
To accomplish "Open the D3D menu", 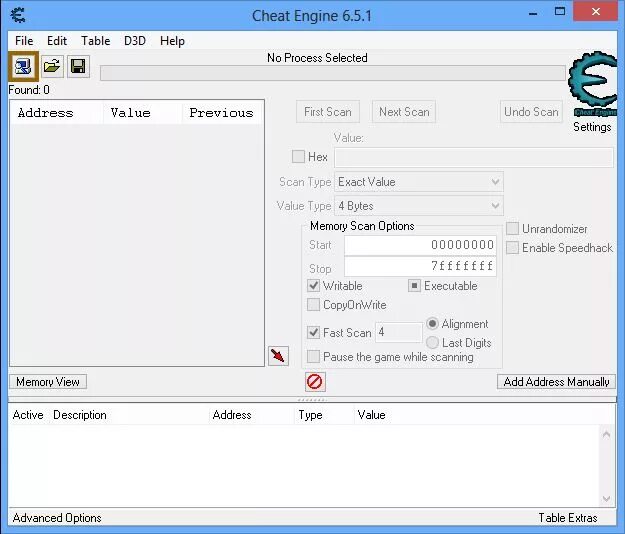I will coord(135,41).
